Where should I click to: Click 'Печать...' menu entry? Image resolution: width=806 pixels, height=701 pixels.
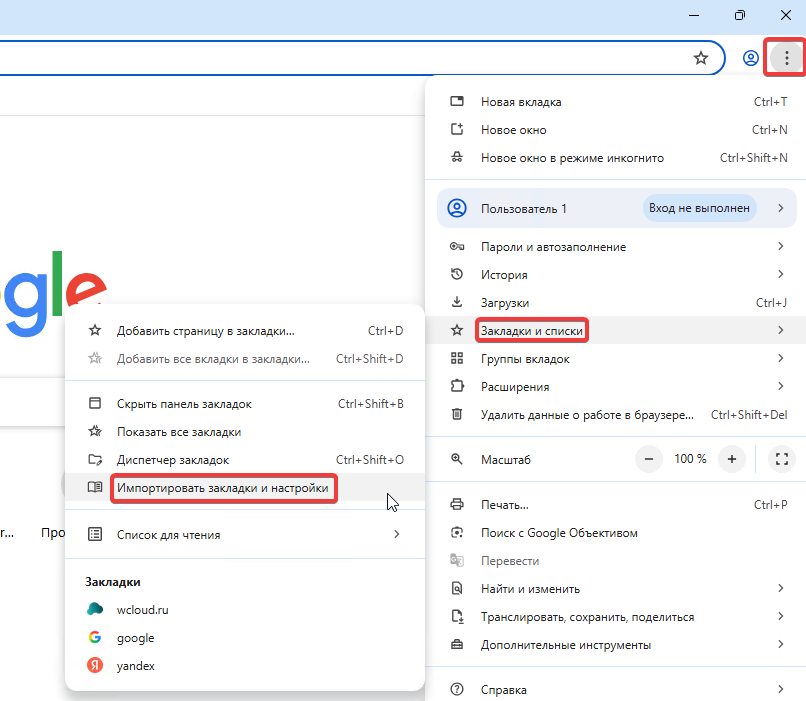pyautogui.click(x=505, y=505)
